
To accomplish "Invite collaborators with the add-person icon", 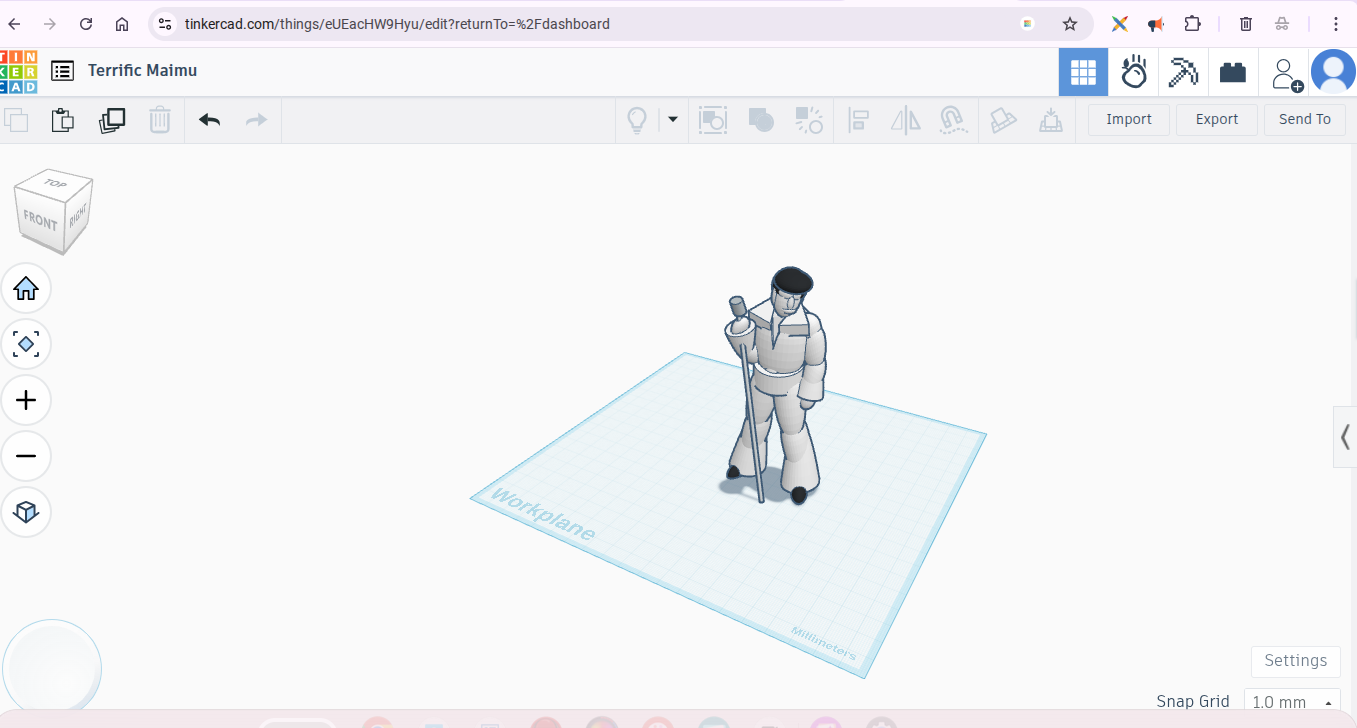I will point(1285,73).
